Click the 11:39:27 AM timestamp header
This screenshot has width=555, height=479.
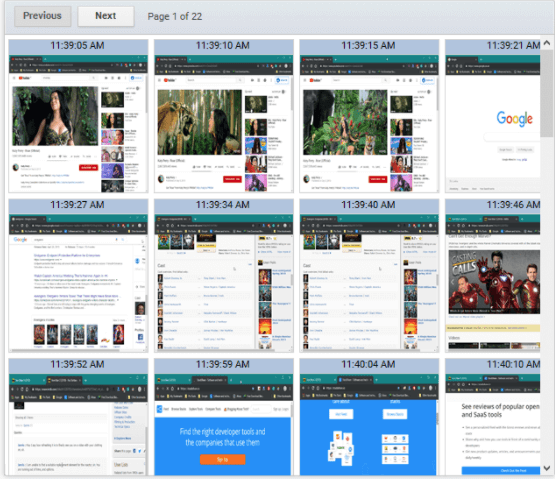coord(78,205)
